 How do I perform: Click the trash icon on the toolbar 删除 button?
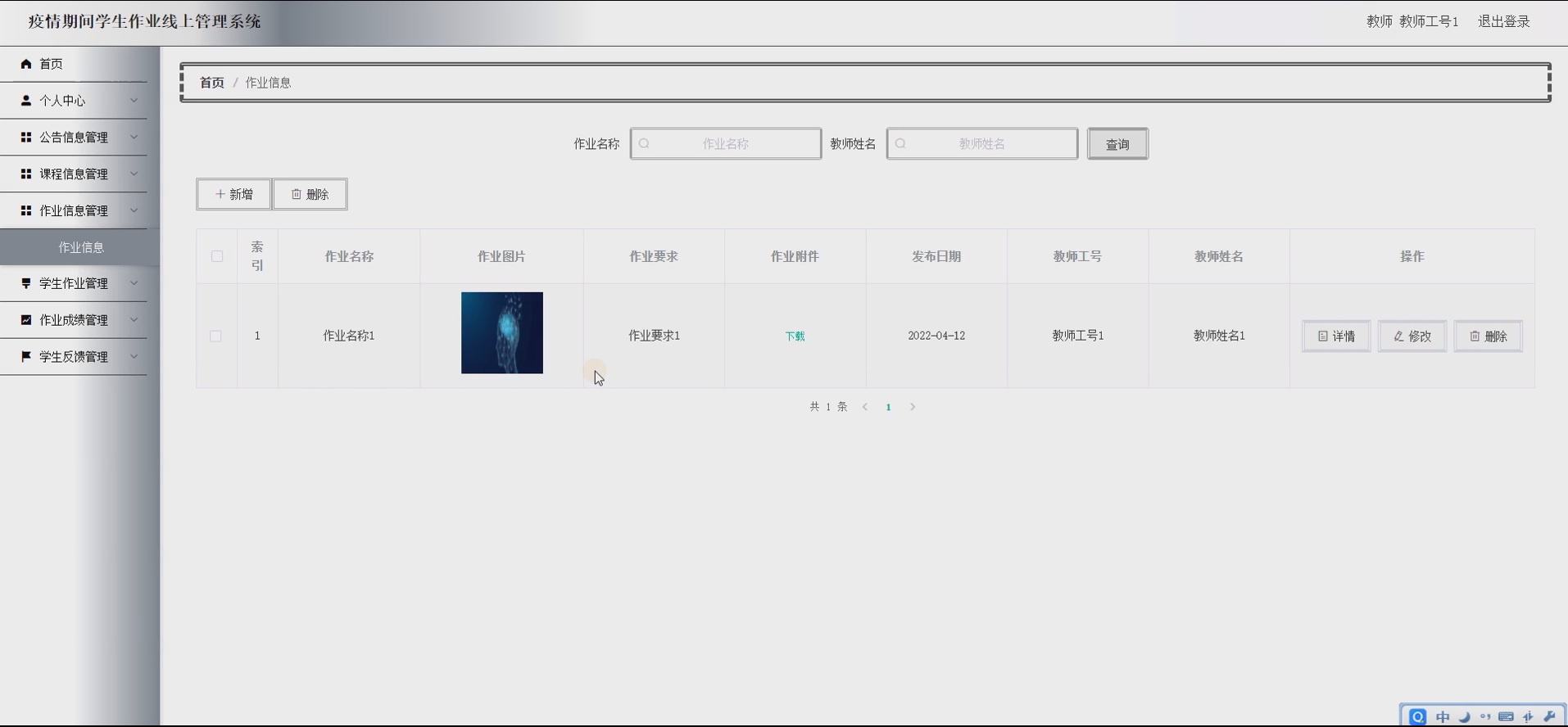[x=297, y=194]
